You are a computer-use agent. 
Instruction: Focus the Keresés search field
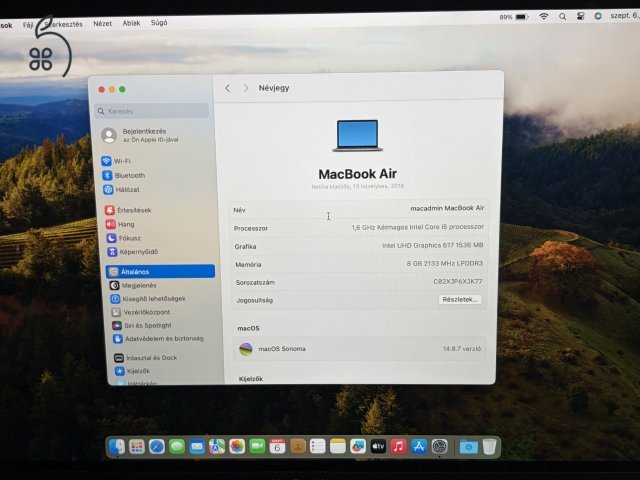(x=152, y=111)
